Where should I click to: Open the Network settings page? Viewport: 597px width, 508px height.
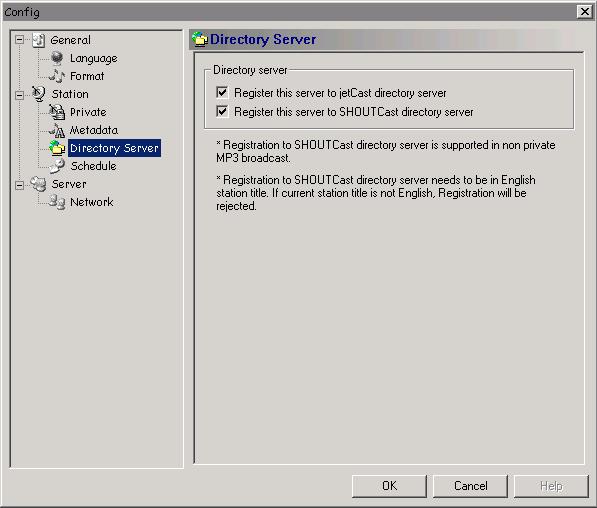pyautogui.click(x=92, y=202)
